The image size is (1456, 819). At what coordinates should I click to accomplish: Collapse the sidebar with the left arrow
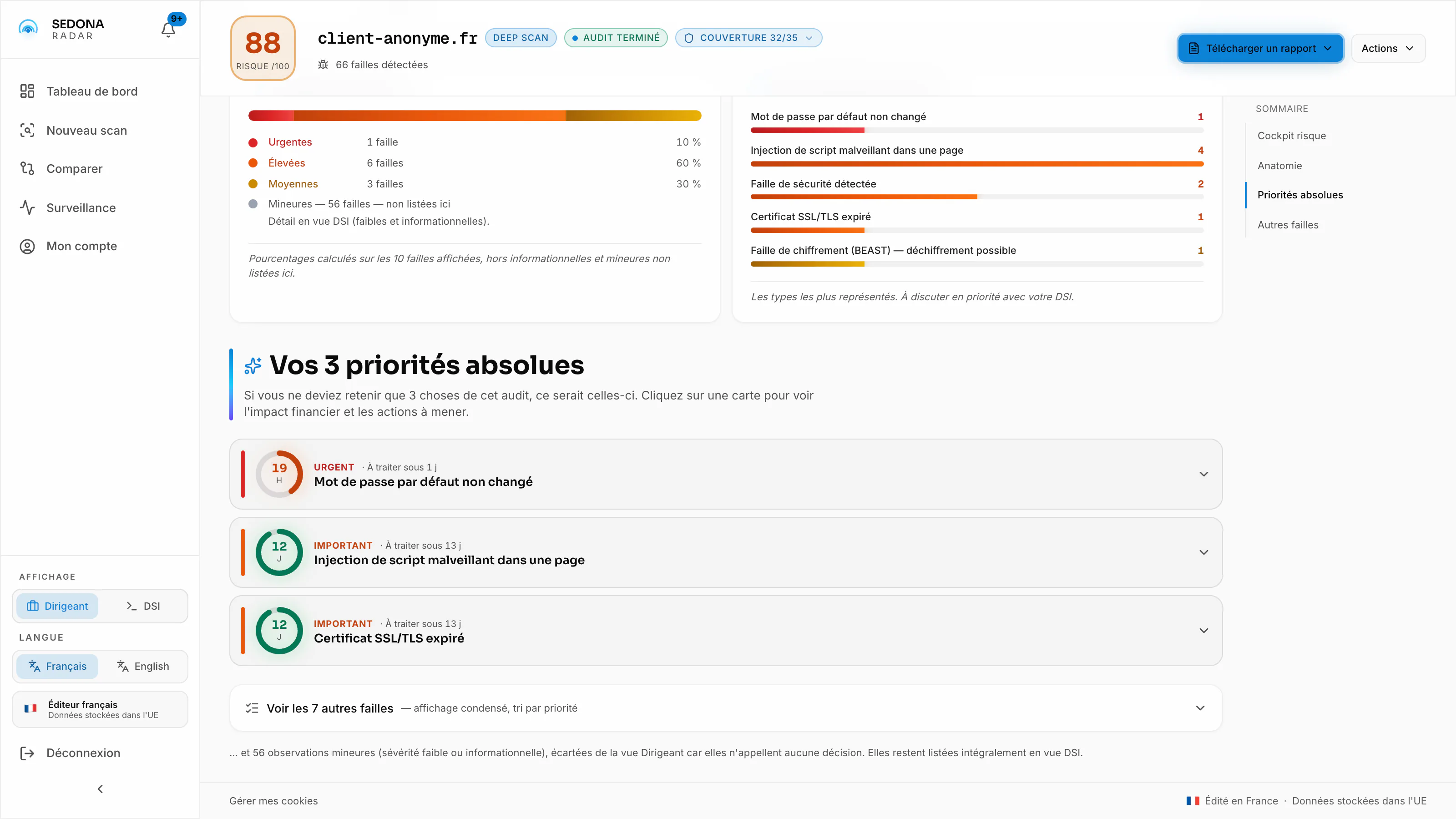click(100, 789)
